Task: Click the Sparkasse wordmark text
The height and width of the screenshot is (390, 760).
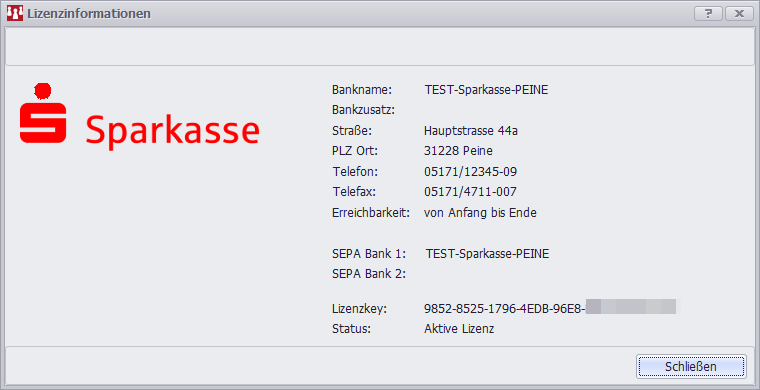Action: (173, 130)
